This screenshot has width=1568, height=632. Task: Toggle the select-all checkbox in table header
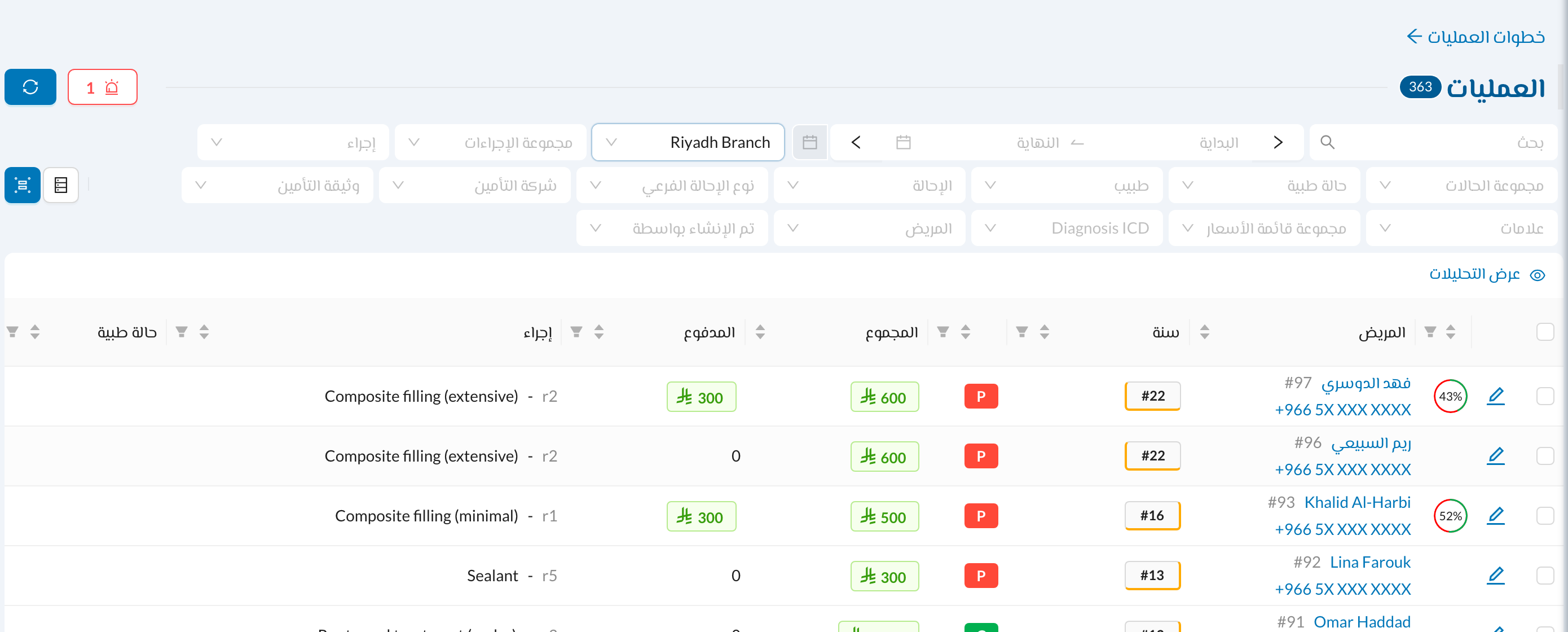click(1545, 332)
